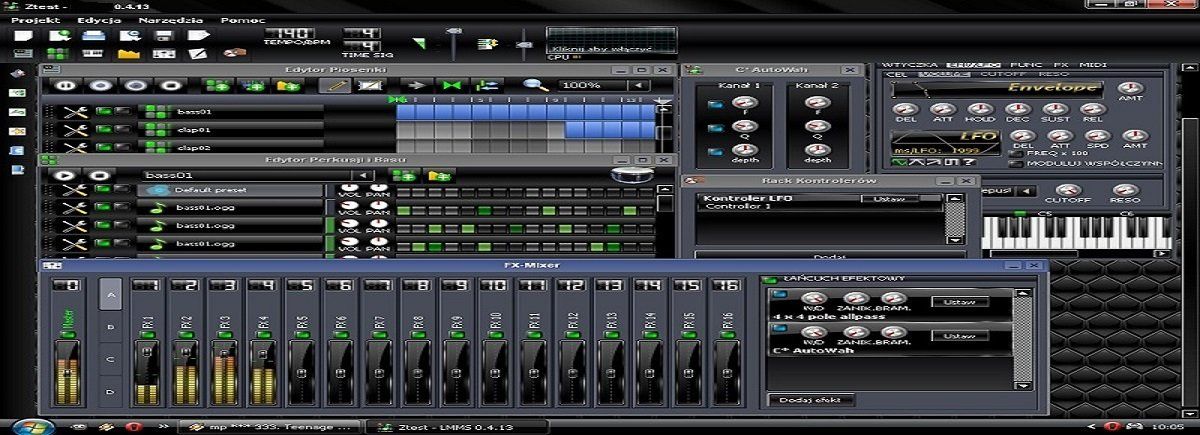This screenshot has width=1200, height=435.
Task: Stop playback in Edytor Piosenki
Action: 172,86
